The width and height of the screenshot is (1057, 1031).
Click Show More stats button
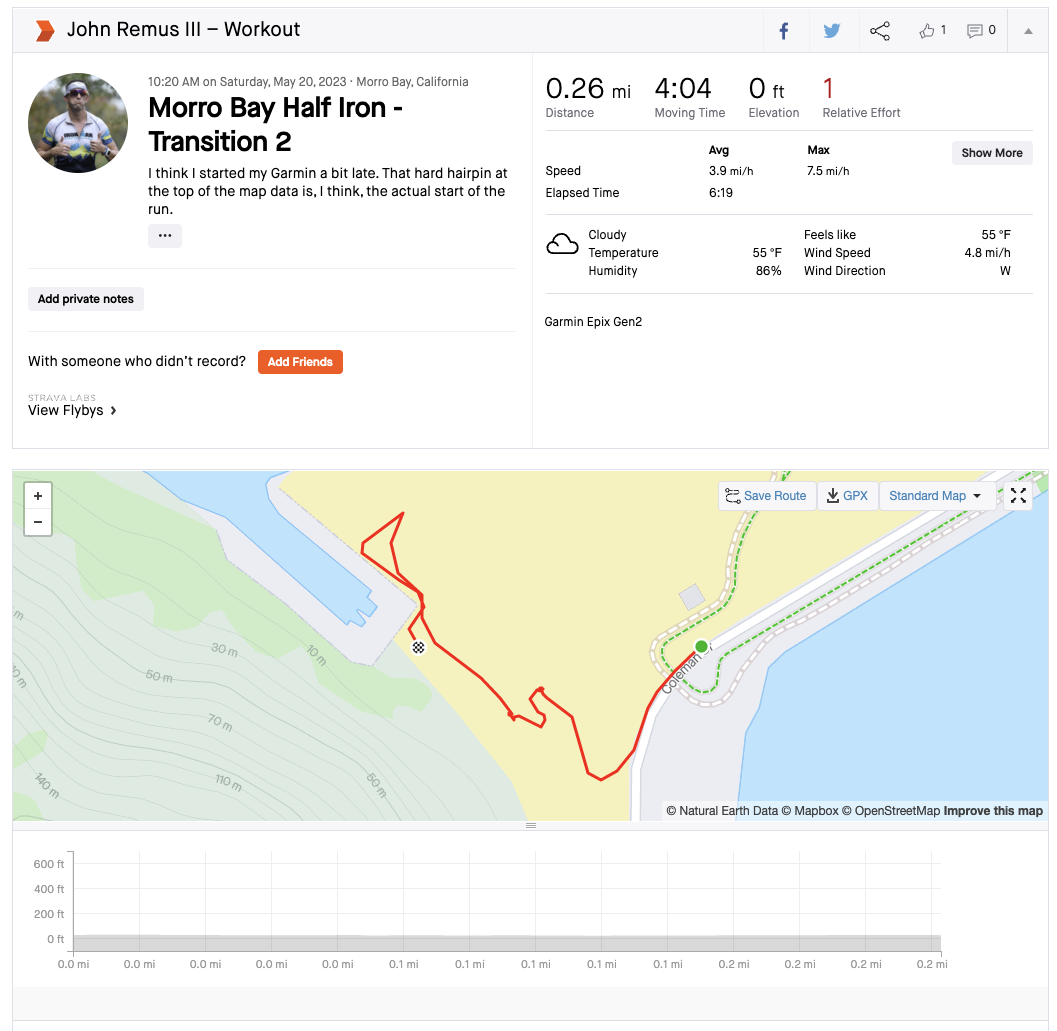click(991, 153)
